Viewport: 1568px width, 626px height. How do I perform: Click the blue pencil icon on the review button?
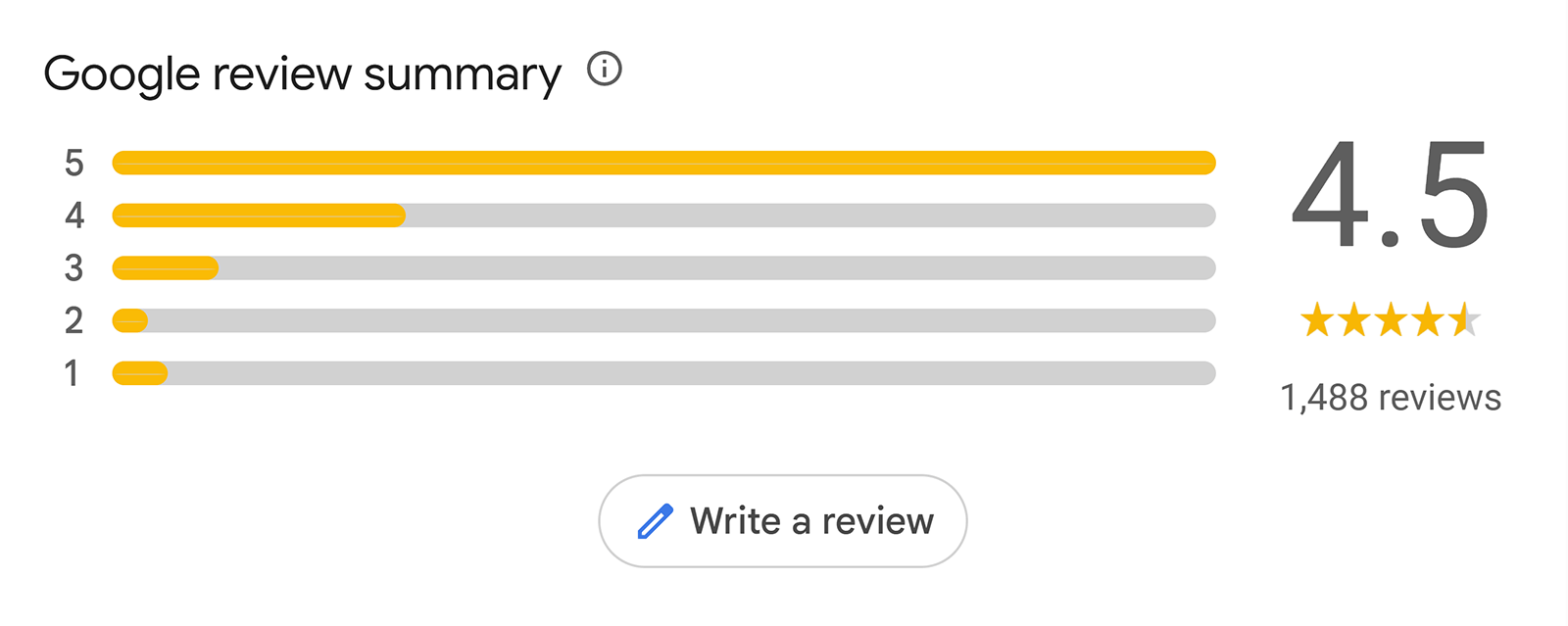[654, 520]
